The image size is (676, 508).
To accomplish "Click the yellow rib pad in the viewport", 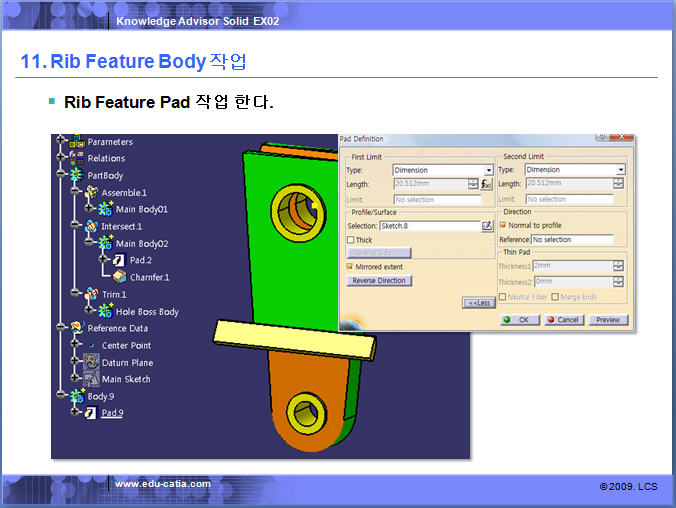I will (x=290, y=338).
